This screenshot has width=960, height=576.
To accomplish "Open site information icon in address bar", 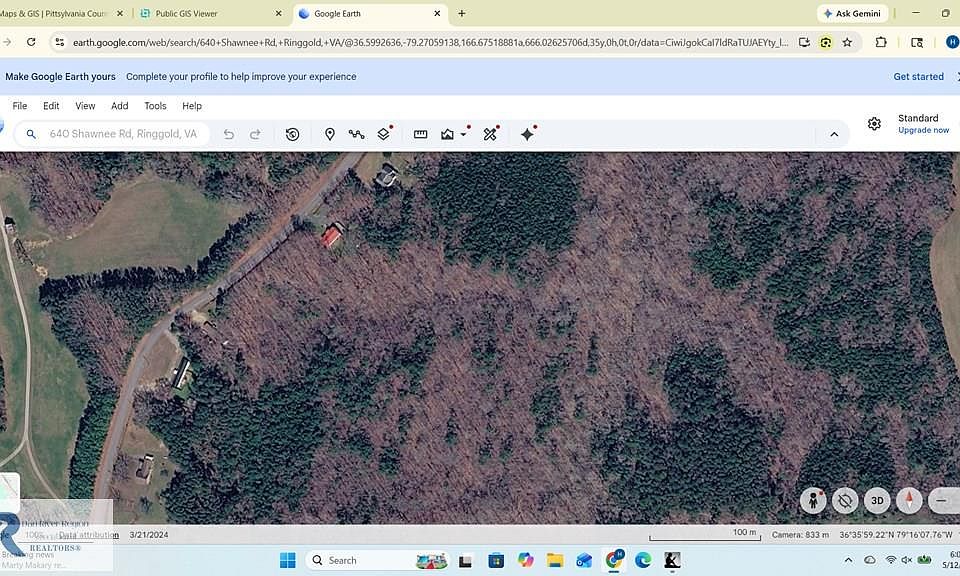I will pos(59,42).
